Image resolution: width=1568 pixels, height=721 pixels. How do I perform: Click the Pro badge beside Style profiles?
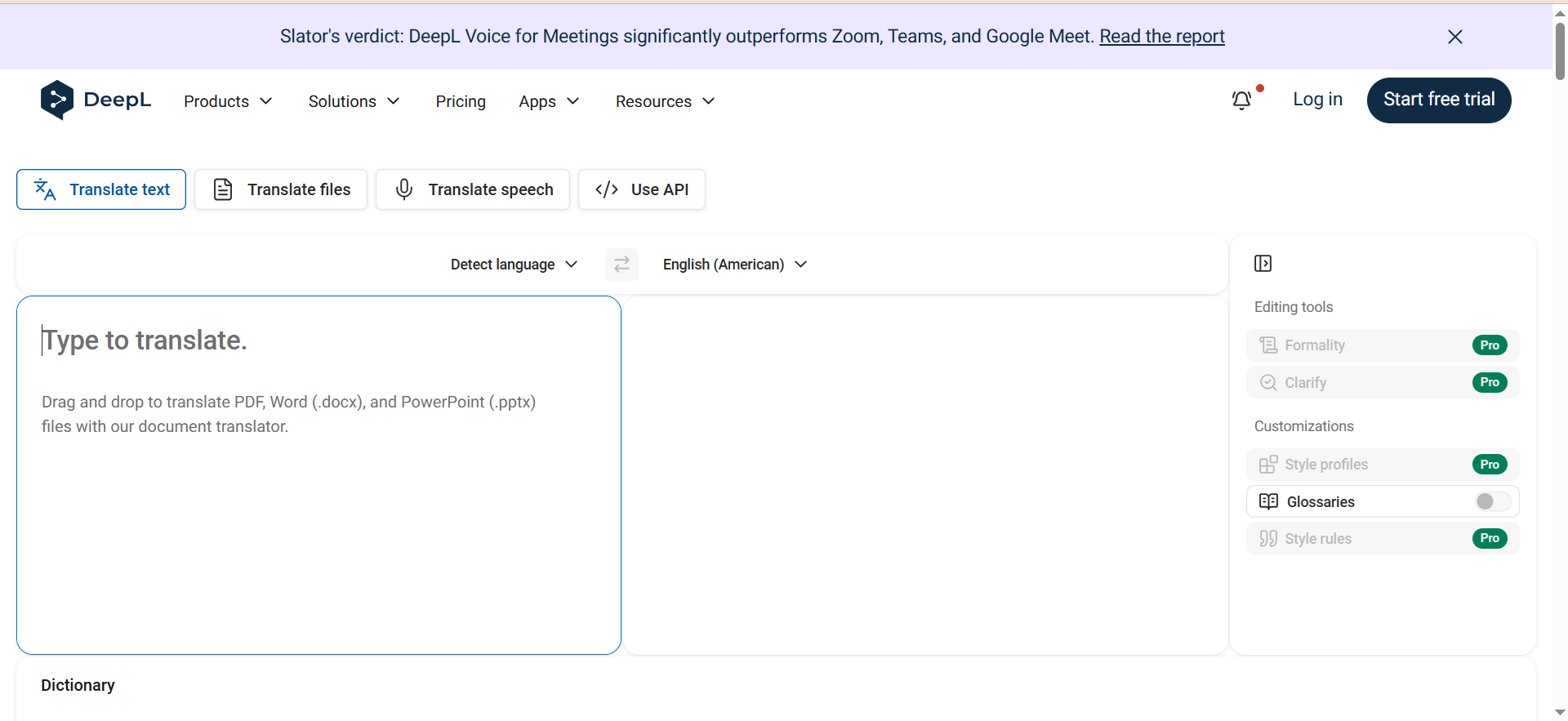coord(1490,465)
